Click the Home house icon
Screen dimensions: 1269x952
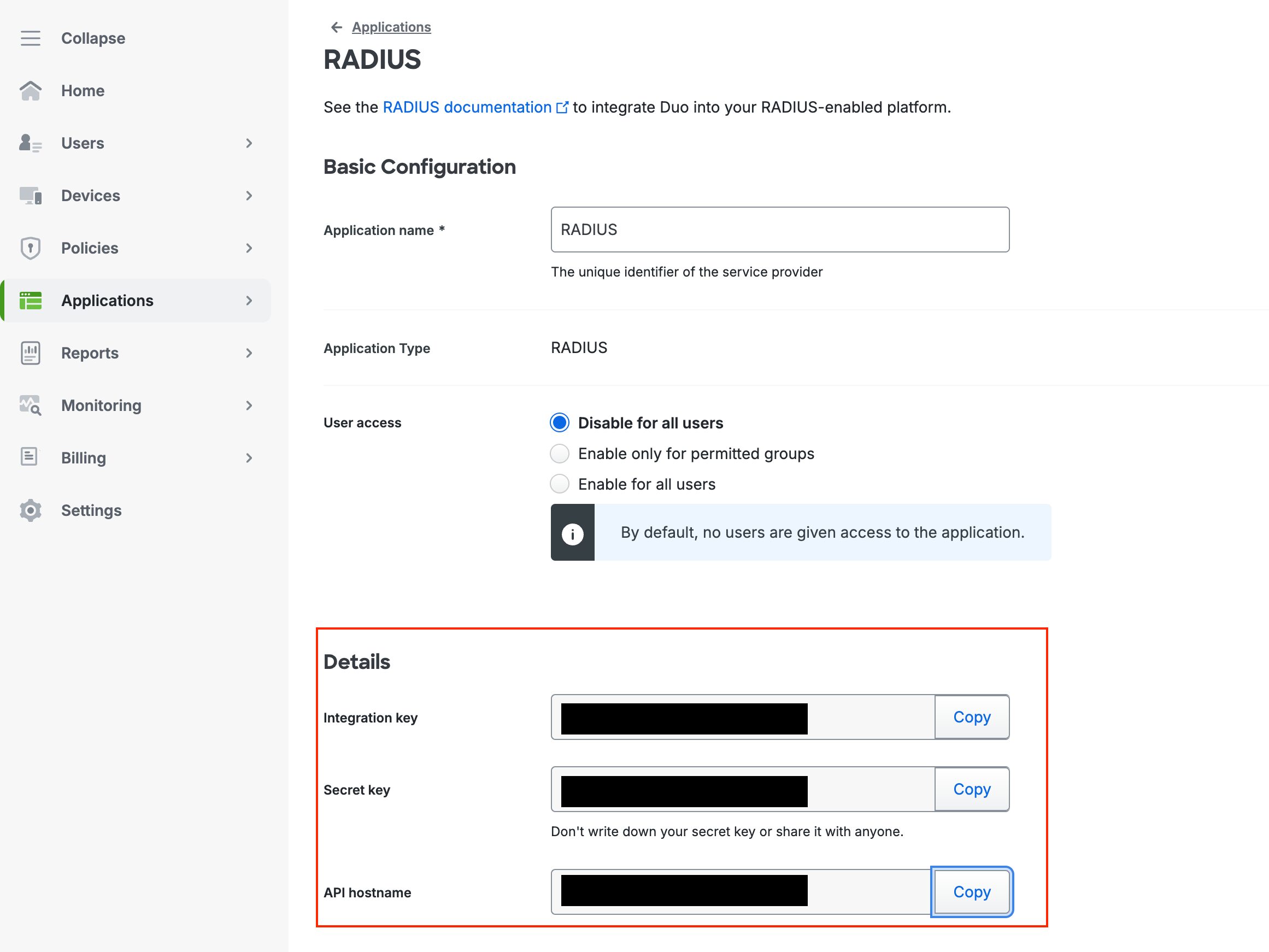pos(31,90)
